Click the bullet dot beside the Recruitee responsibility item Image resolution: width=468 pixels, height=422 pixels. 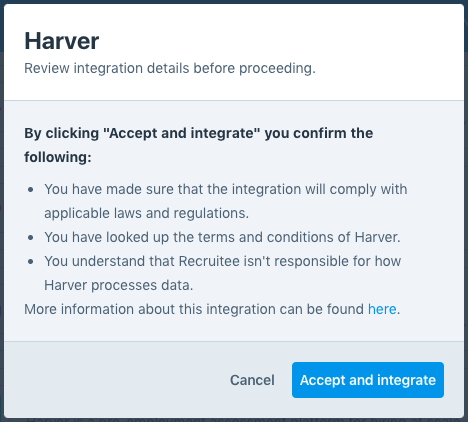tap(31, 262)
